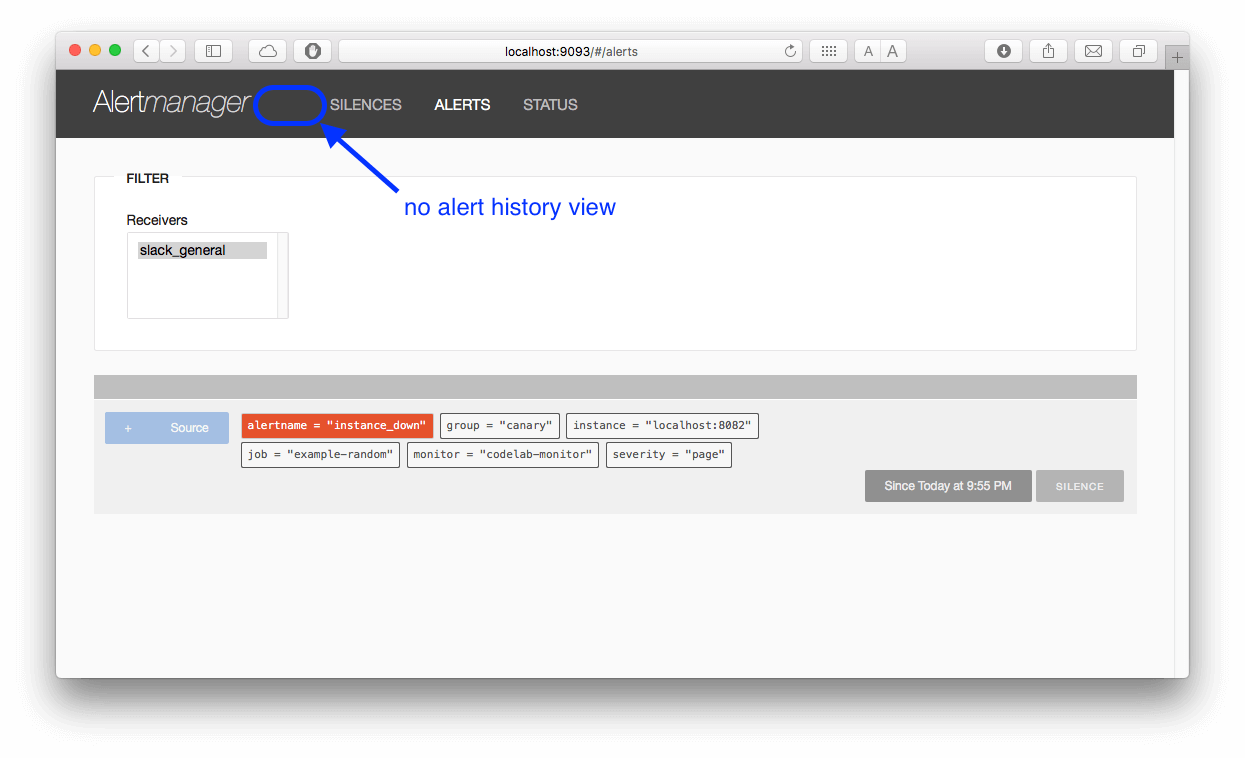The image size is (1245, 758).
Task: Open the Top Sites grid icon
Action: tap(829, 51)
